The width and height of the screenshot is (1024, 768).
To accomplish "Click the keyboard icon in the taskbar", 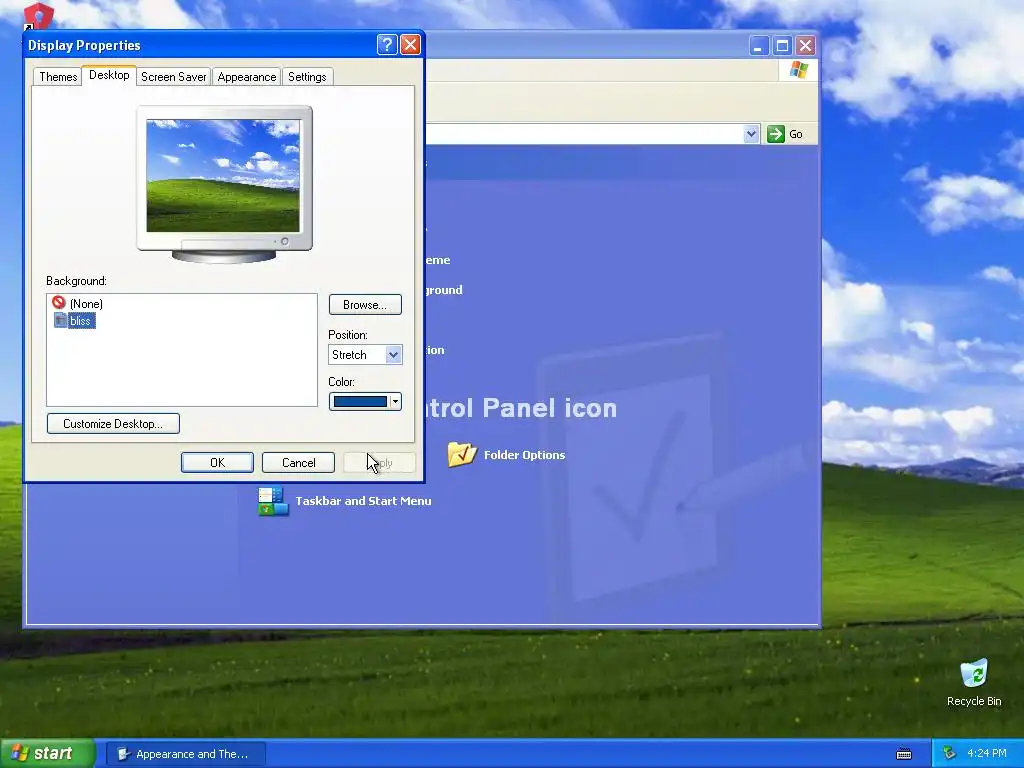I will 904,754.
